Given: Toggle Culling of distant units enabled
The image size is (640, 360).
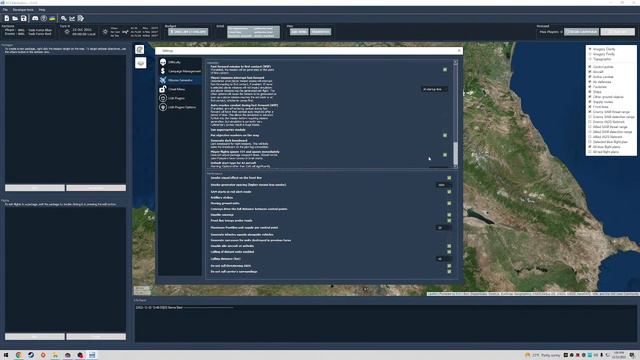Looking at the screenshot, I should pyautogui.click(x=449, y=252).
